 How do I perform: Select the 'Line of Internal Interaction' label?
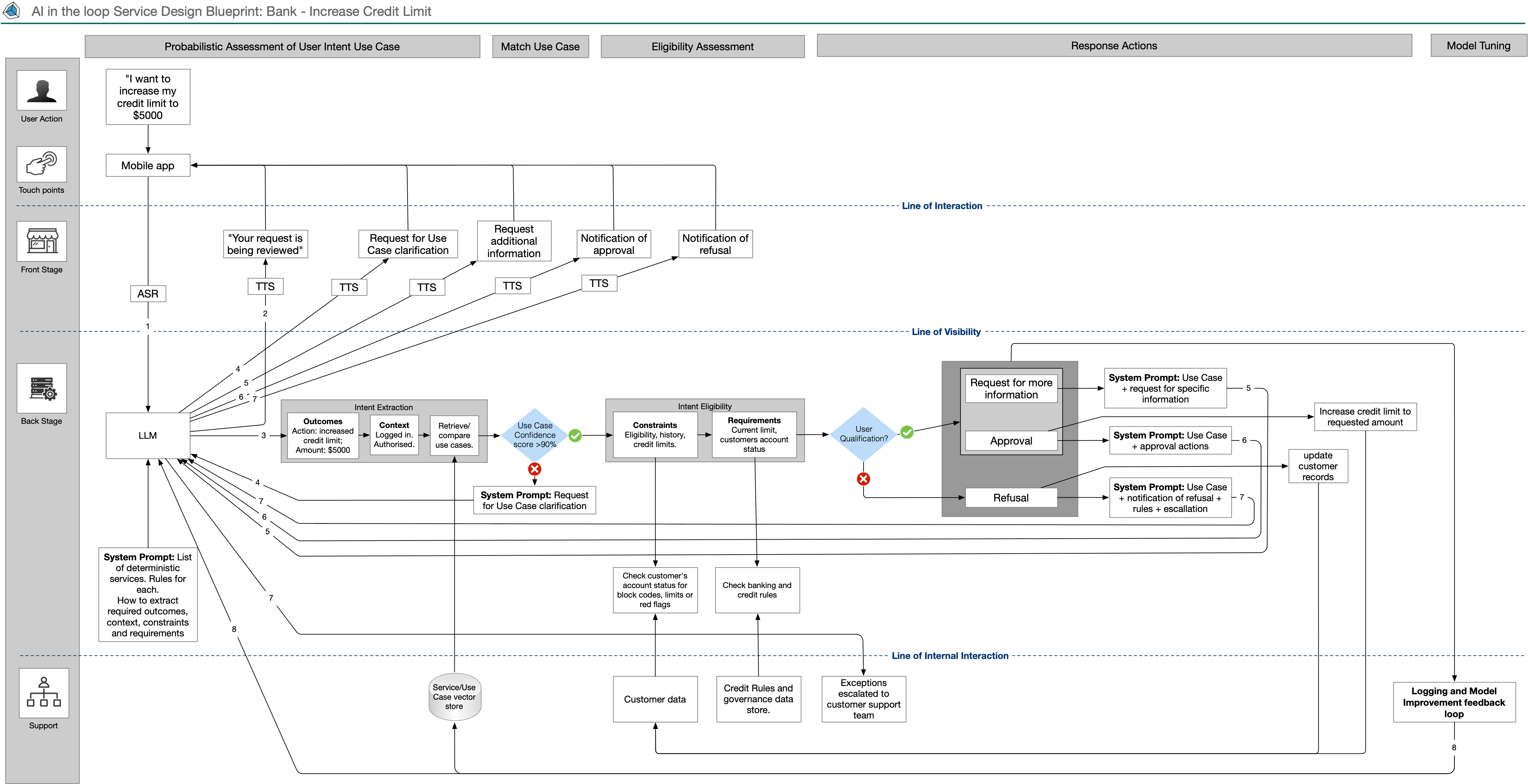point(950,656)
